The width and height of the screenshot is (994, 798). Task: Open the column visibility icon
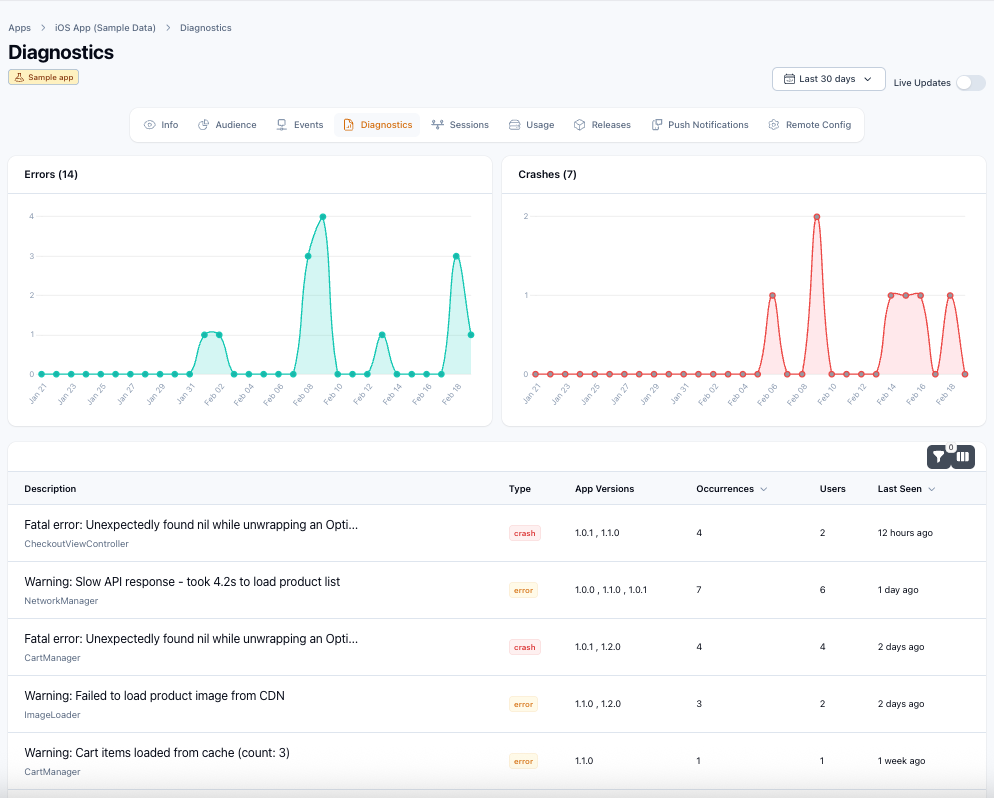[962, 457]
